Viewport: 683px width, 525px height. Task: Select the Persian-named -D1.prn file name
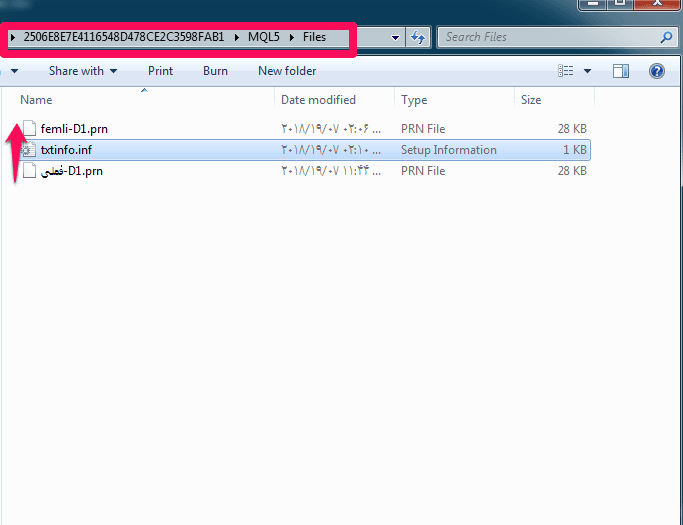tap(71, 171)
